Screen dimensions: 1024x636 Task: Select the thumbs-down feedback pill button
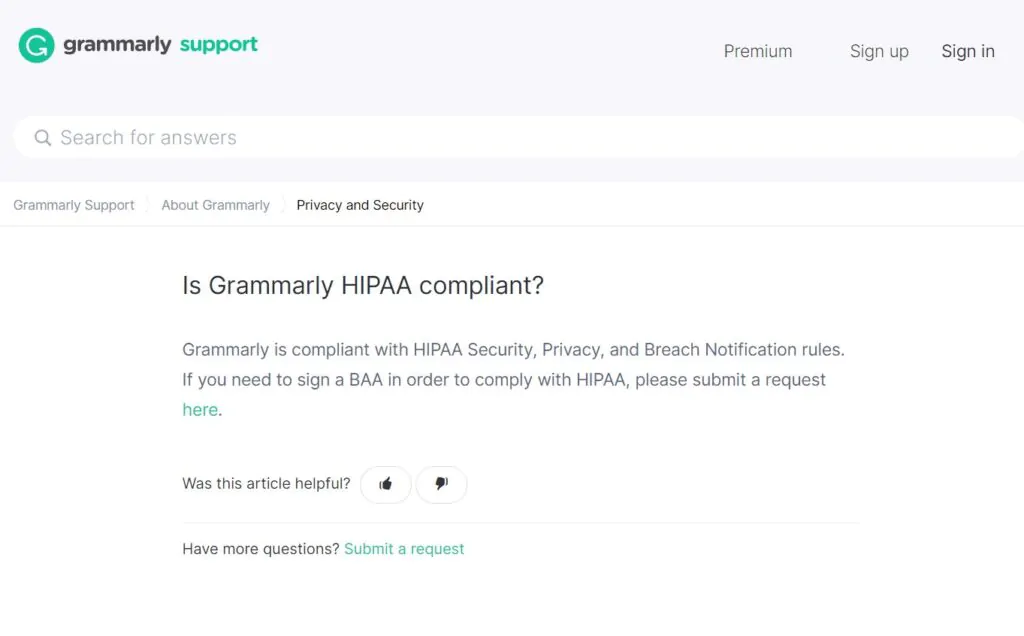click(441, 484)
